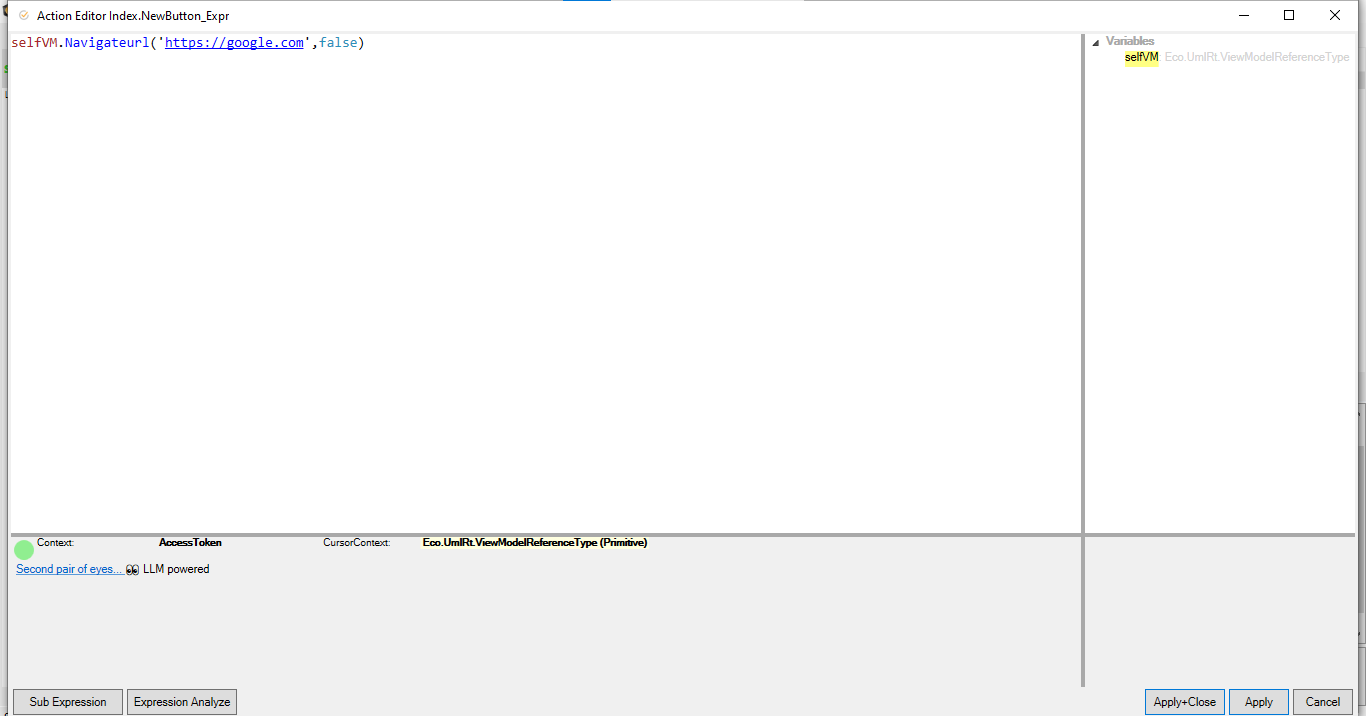Collapse the Variables tree node
This screenshot has width=1366, height=716.
click(x=1096, y=42)
